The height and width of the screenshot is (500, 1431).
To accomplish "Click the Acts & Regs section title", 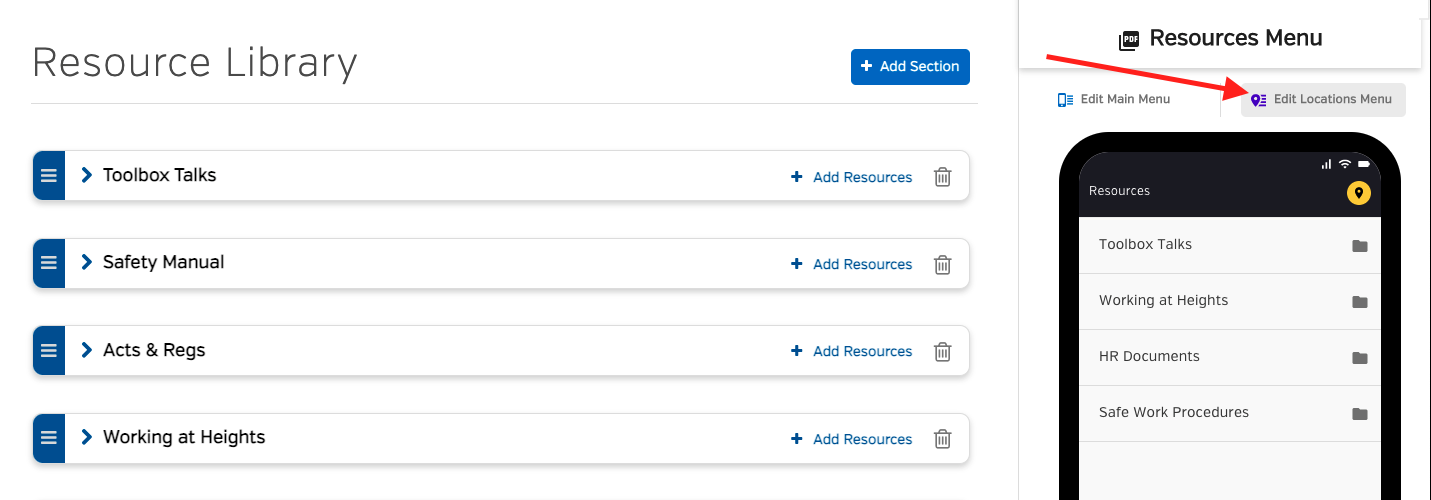I will pos(154,350).
